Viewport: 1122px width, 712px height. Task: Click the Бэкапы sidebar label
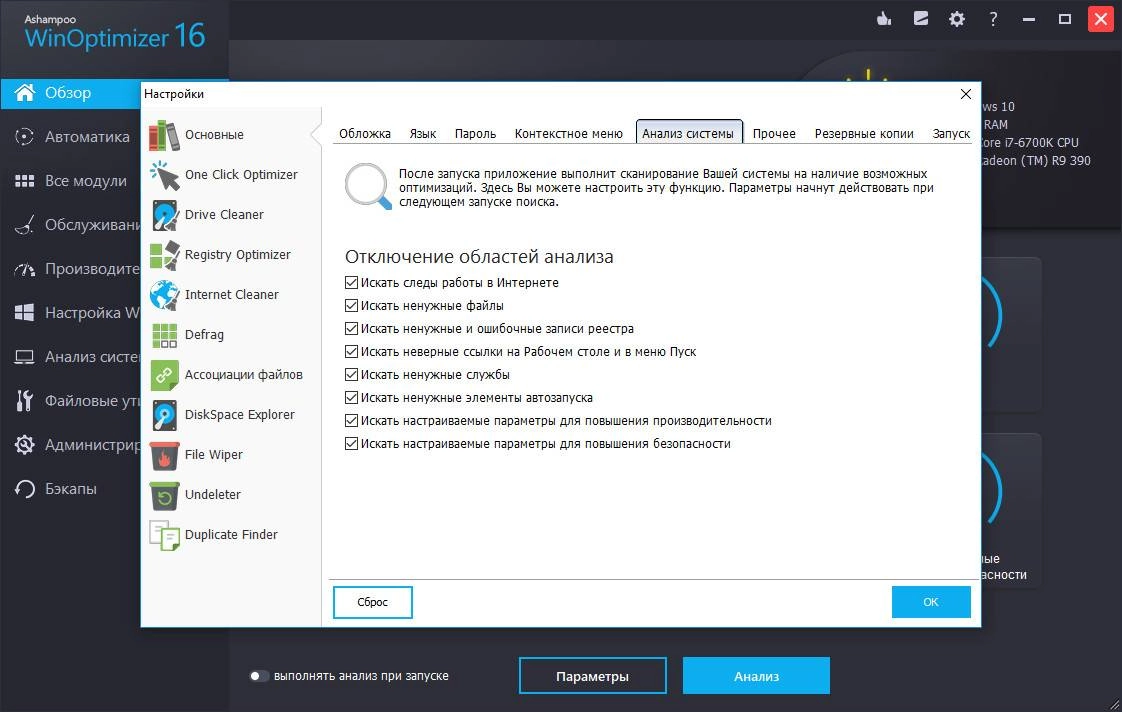[71, 489]
